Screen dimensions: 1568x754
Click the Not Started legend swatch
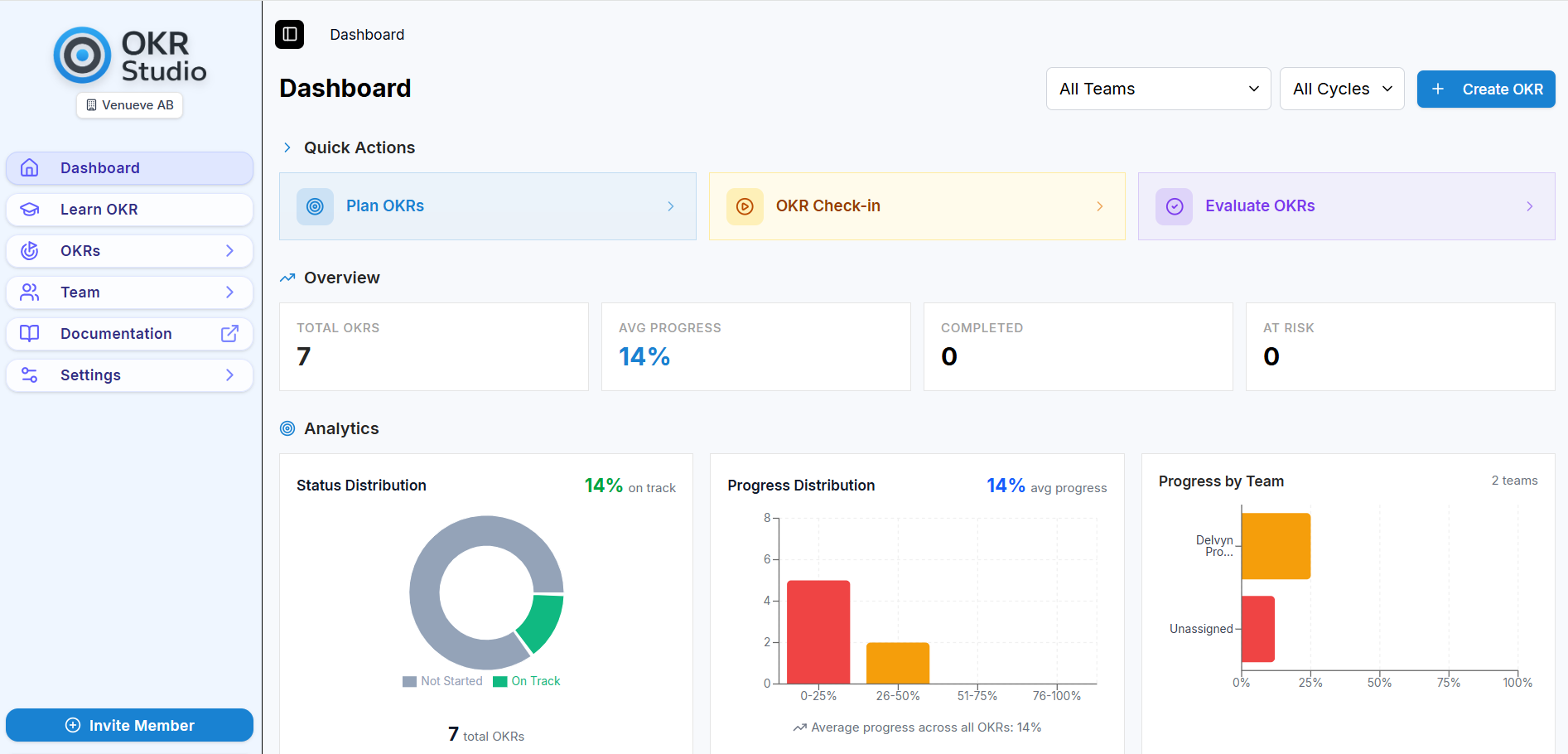pyautogui.click(x=409, y=681)
